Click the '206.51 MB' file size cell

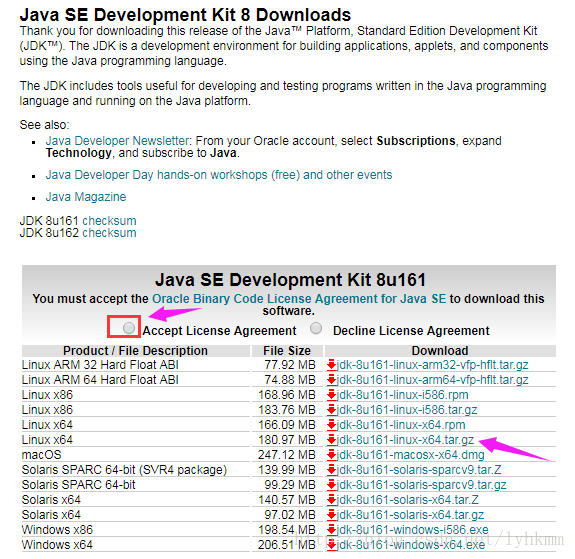point(287,545)
